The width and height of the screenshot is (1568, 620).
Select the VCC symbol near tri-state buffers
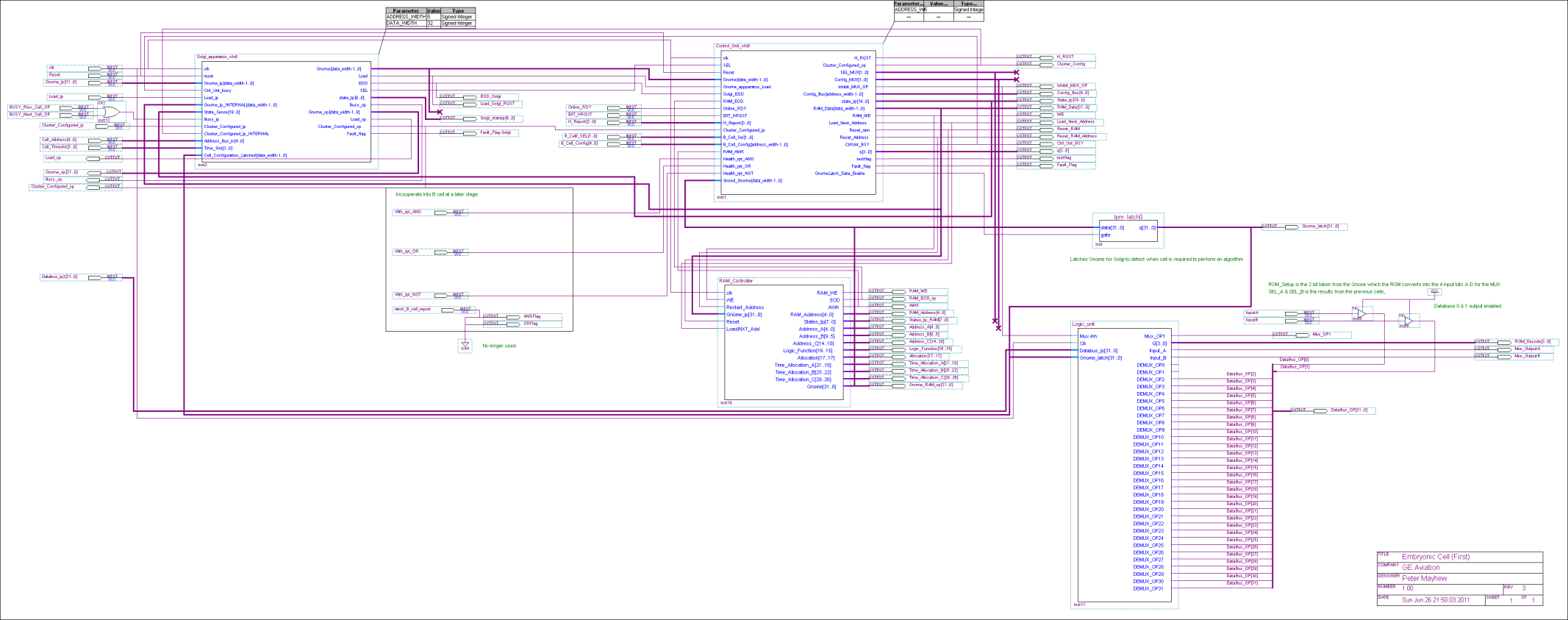pyautogui.click(x=1434, y=292)
